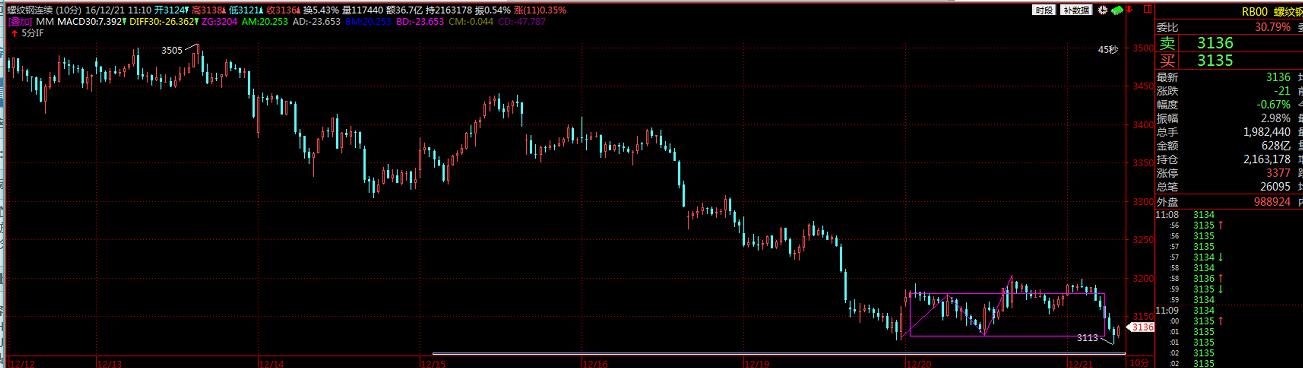Click the 补数据 (fill data) button
Viewport: 1303px width, 368px height.
coord(1075,9)
